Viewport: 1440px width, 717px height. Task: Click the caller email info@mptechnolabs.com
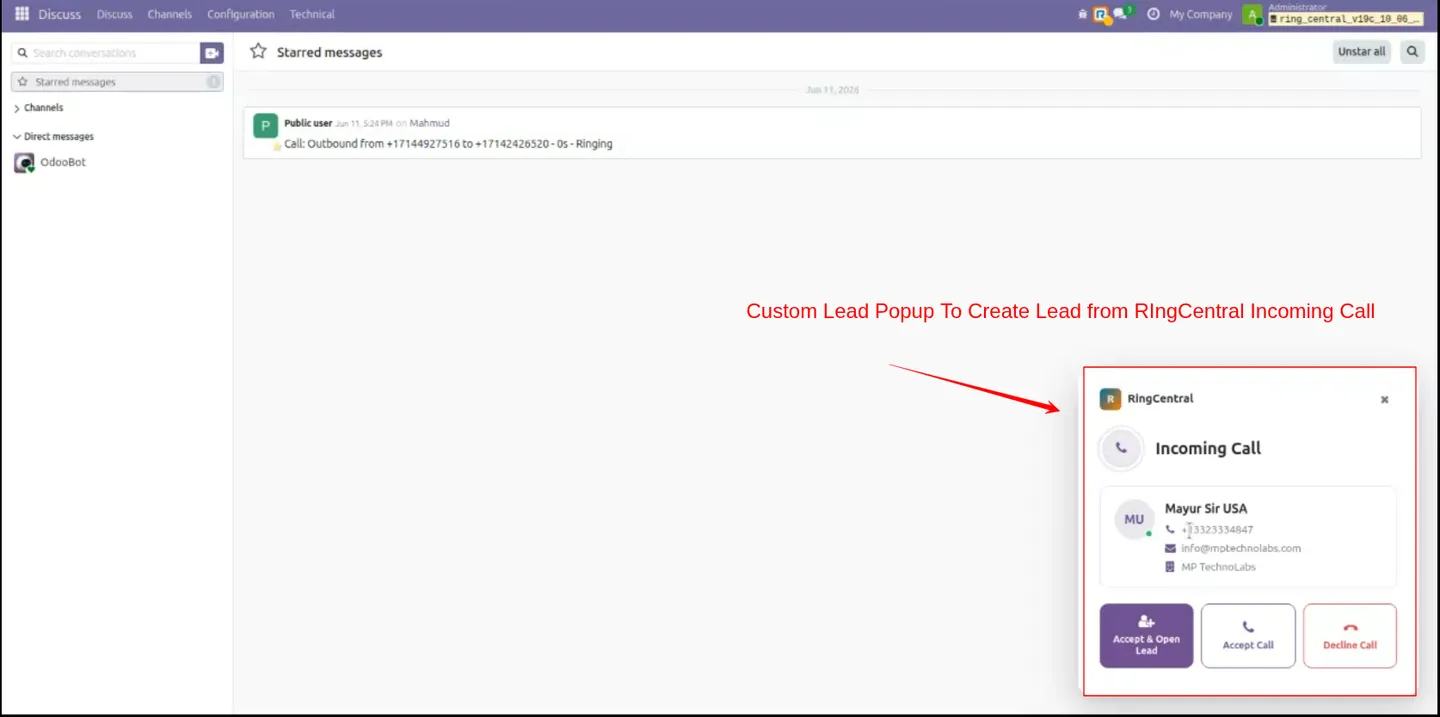pyautogui.click(x=1241, y=548)
